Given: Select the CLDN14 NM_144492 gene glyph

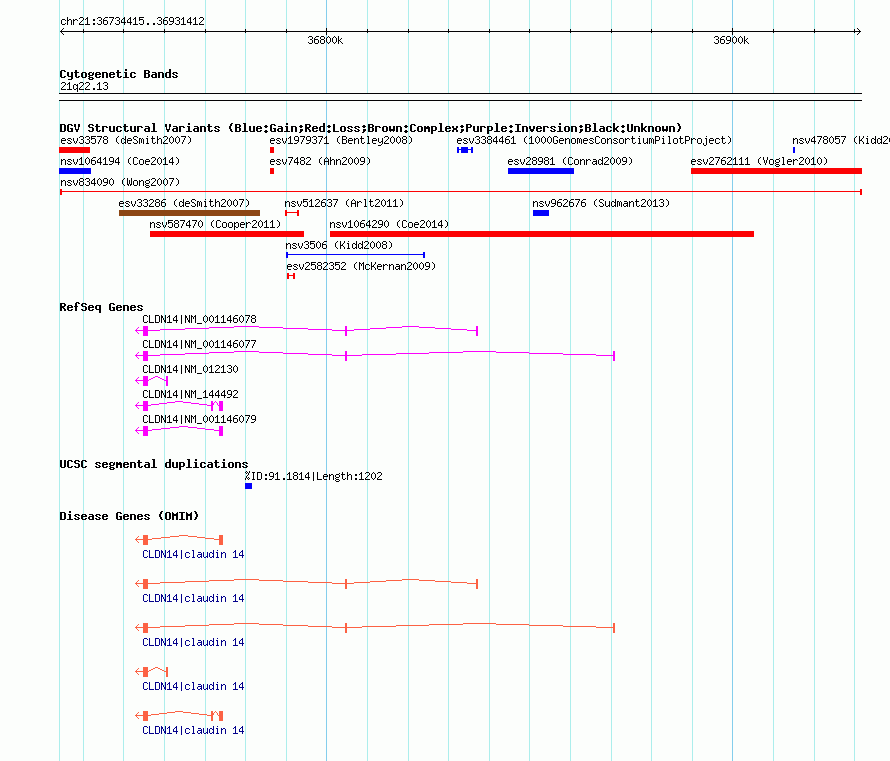Looking at the screenshot, I should coord(179,405).
